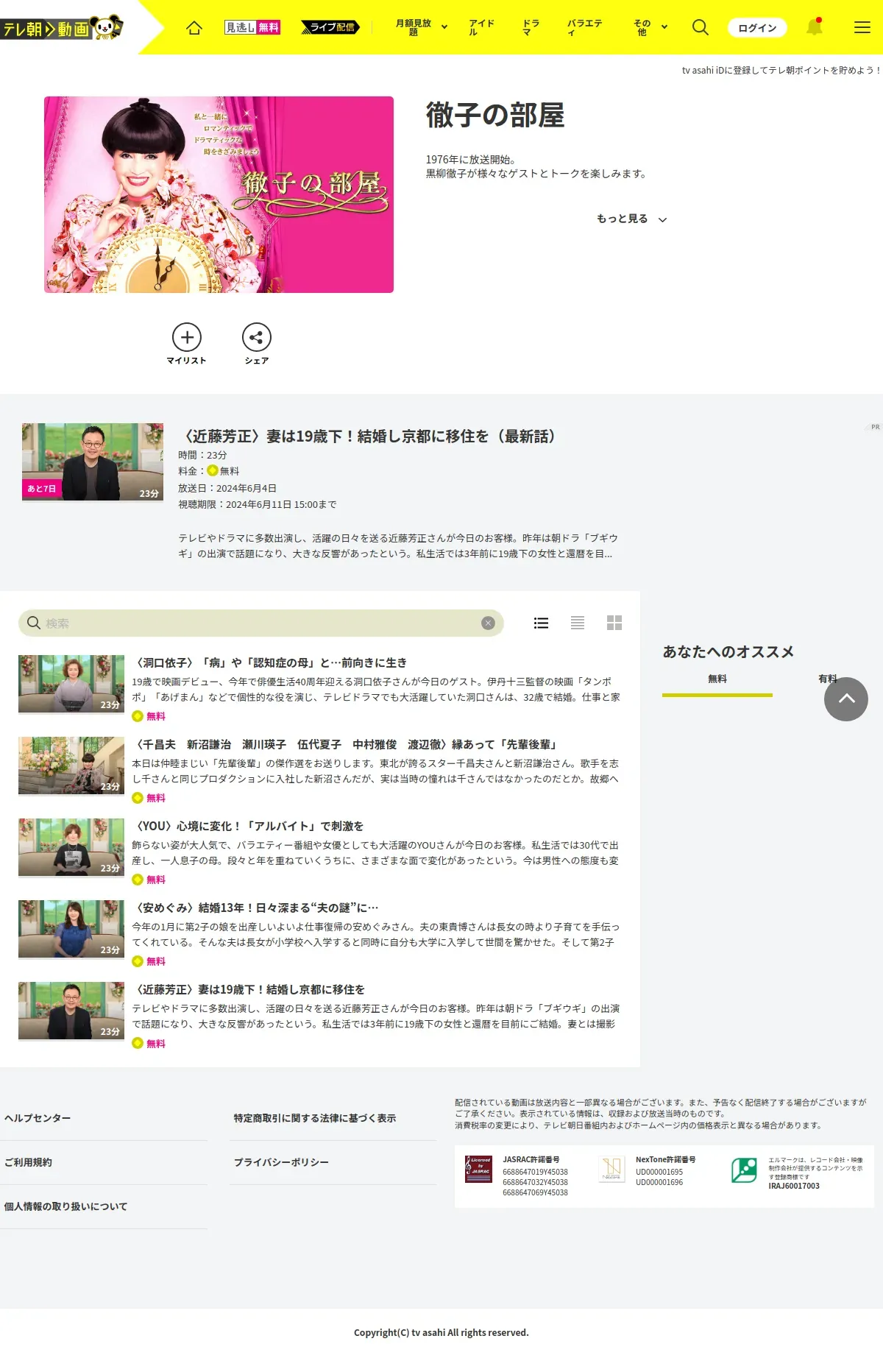Select the 有料 recommendations tab
The height and width of the screenshot is (1372, 883).
[828, 679]
